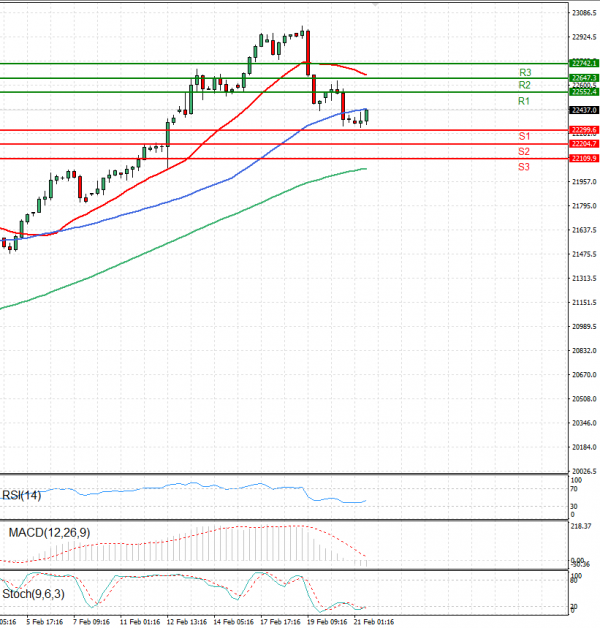
Task: Click the 12 Feb 13:16 time label
Action: [187, 622]
